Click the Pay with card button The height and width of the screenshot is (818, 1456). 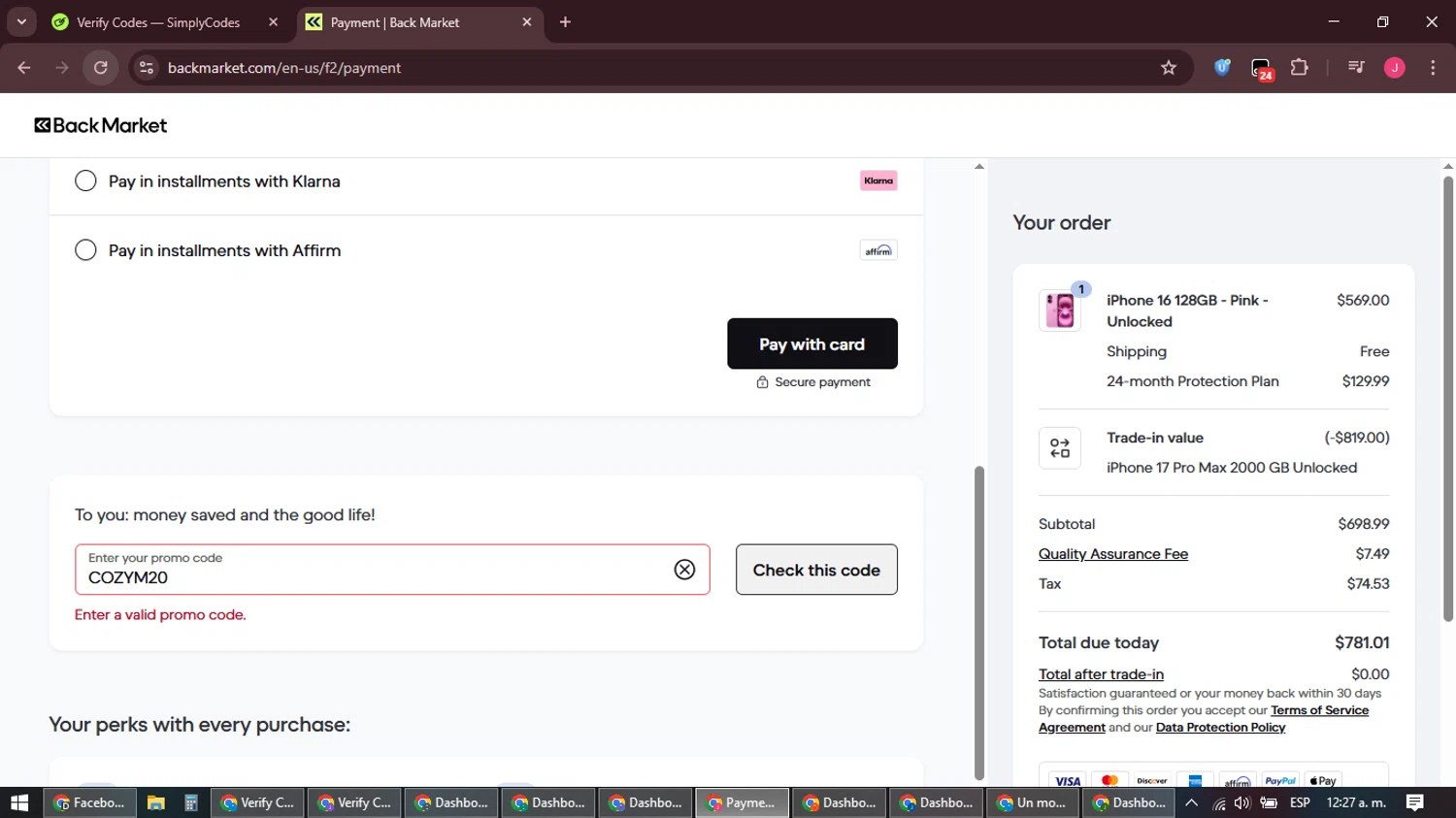[x=812, y=344]
